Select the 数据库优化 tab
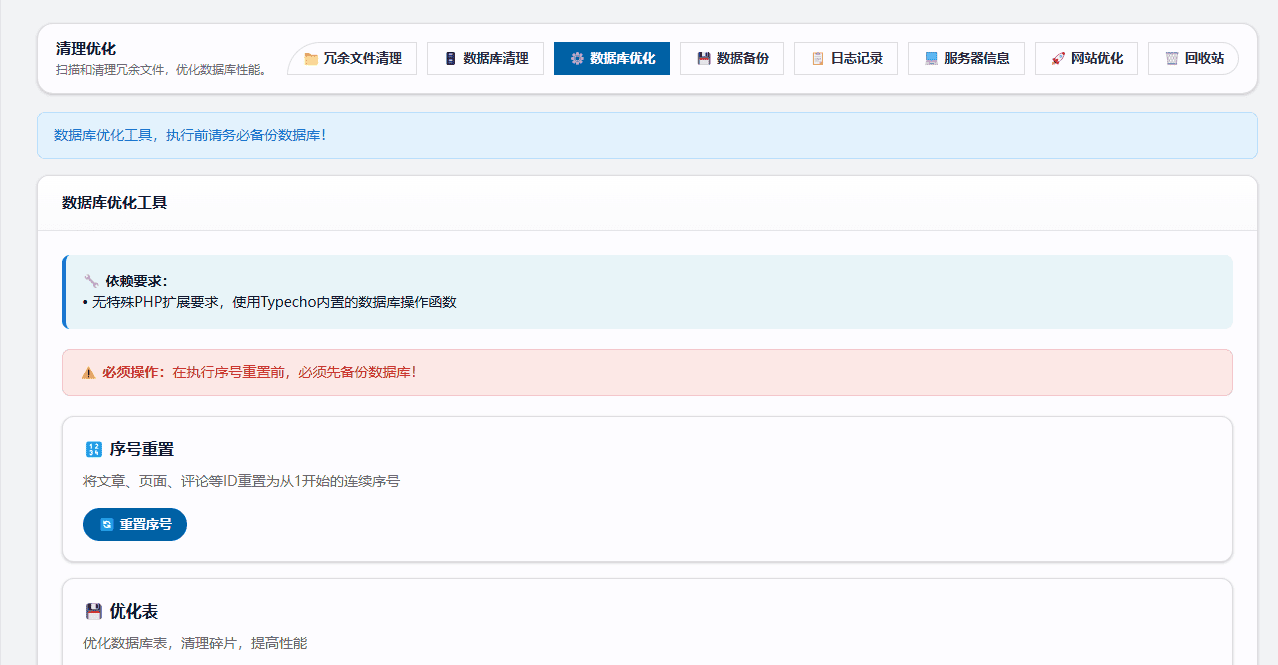 612,58
